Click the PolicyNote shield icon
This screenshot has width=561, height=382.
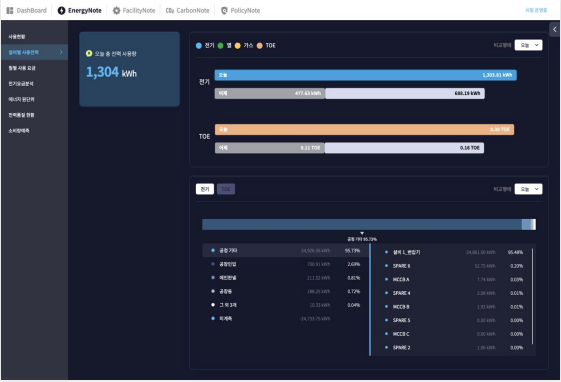pyautogui.click(x=224, y=10)
